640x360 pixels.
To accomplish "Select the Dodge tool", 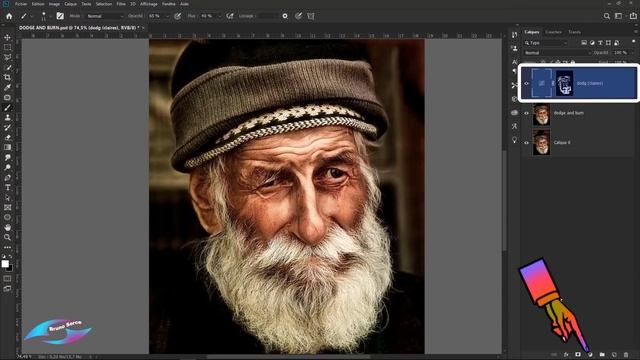I will [x=7, y=167].
